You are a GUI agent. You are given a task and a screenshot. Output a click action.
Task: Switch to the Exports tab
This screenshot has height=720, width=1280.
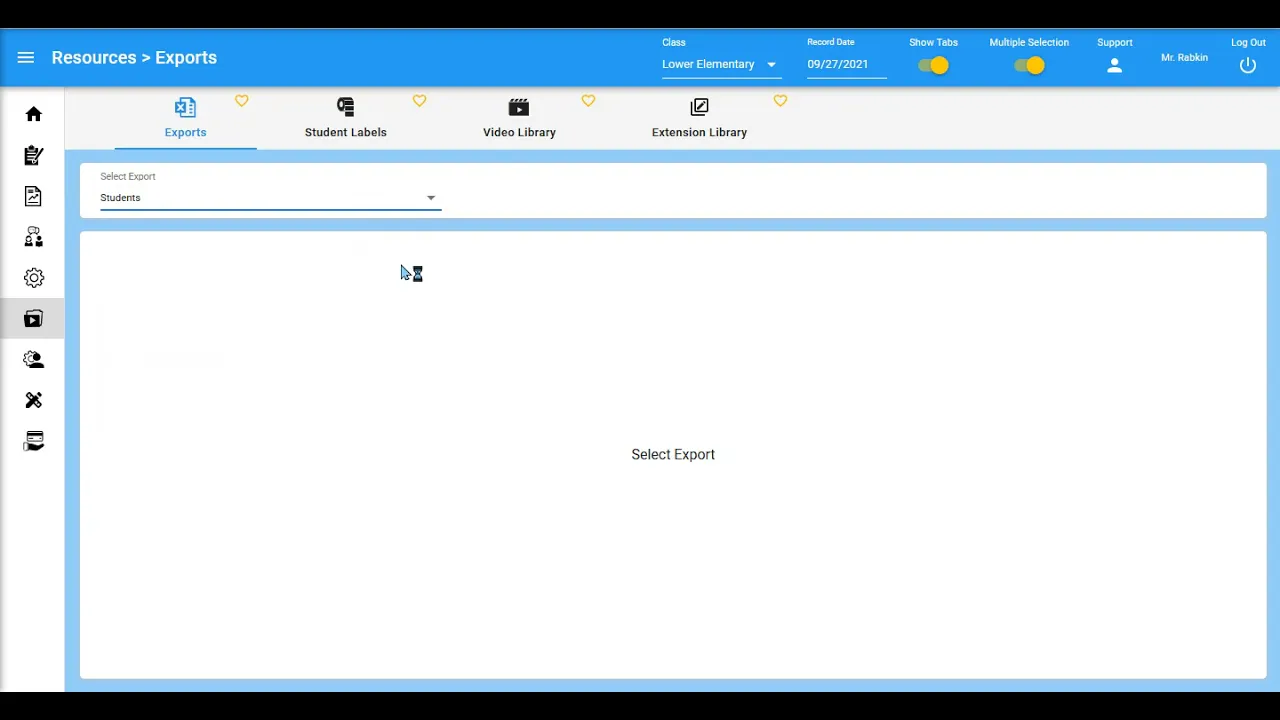click(x=185, y=119)
